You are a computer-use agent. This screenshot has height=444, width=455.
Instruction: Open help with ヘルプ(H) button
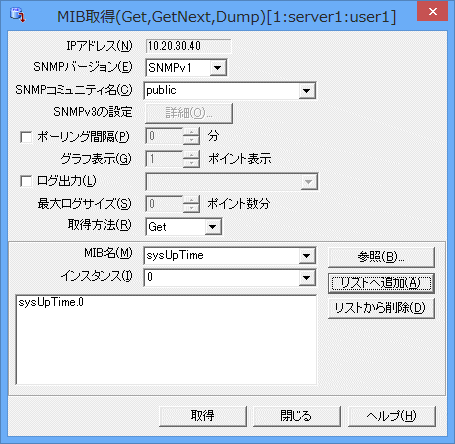392,416
